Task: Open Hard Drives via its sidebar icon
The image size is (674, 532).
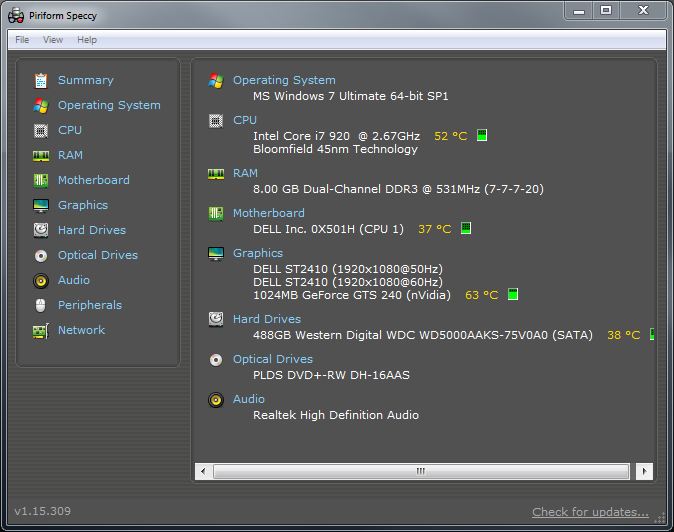Action: [x=41, y=230]
